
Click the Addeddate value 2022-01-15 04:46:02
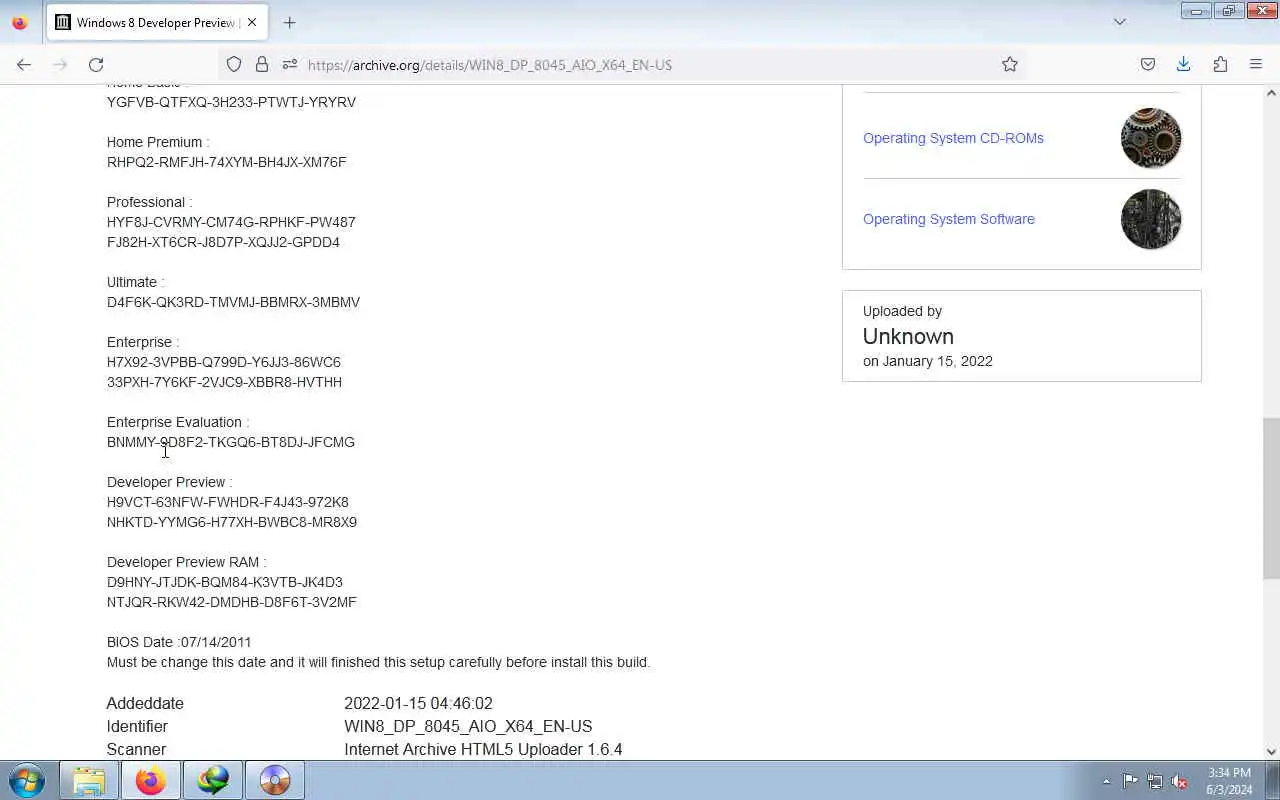tap(418, 703)
